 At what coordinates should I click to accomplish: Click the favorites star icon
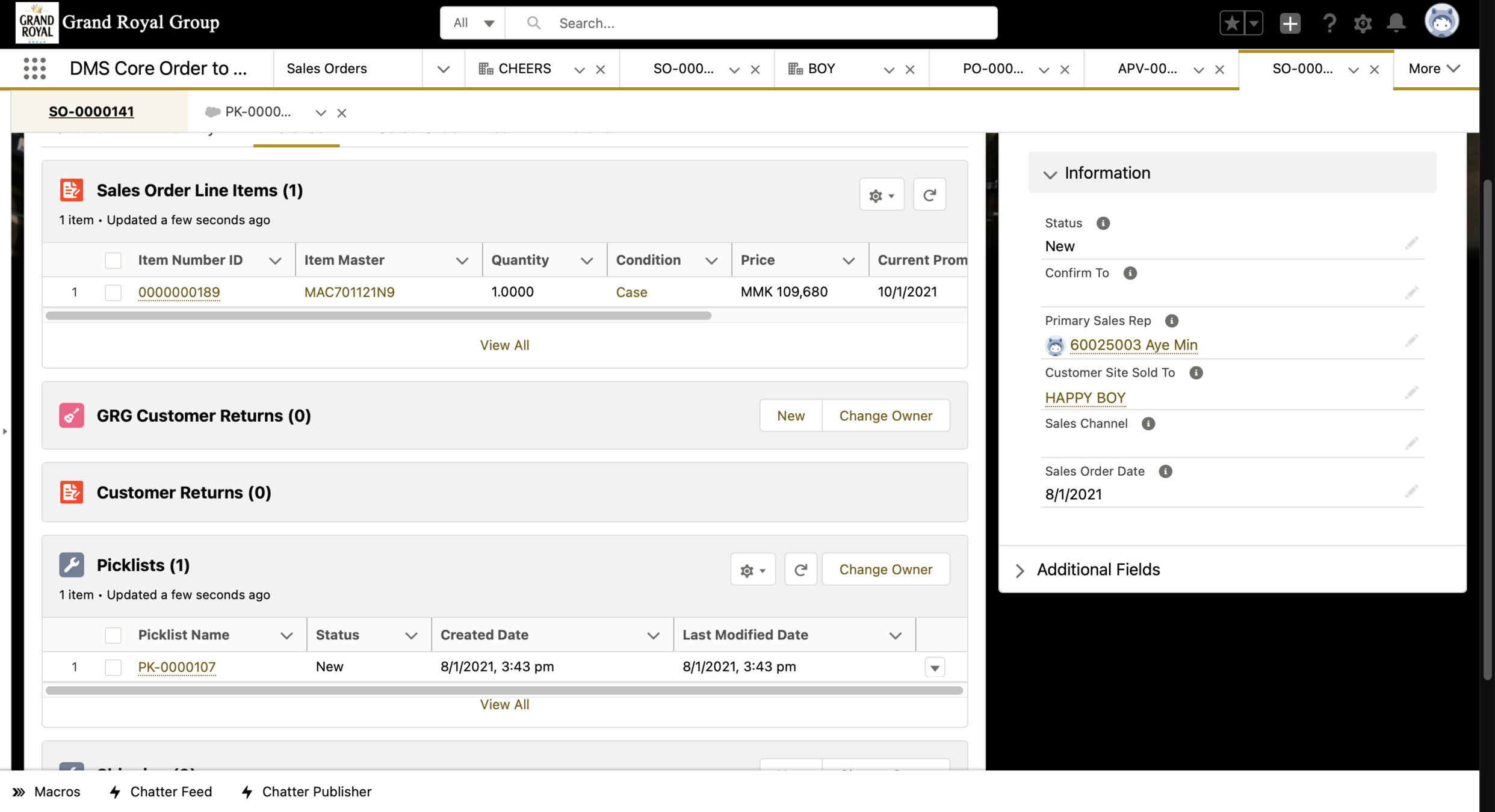click(1232, 23)
